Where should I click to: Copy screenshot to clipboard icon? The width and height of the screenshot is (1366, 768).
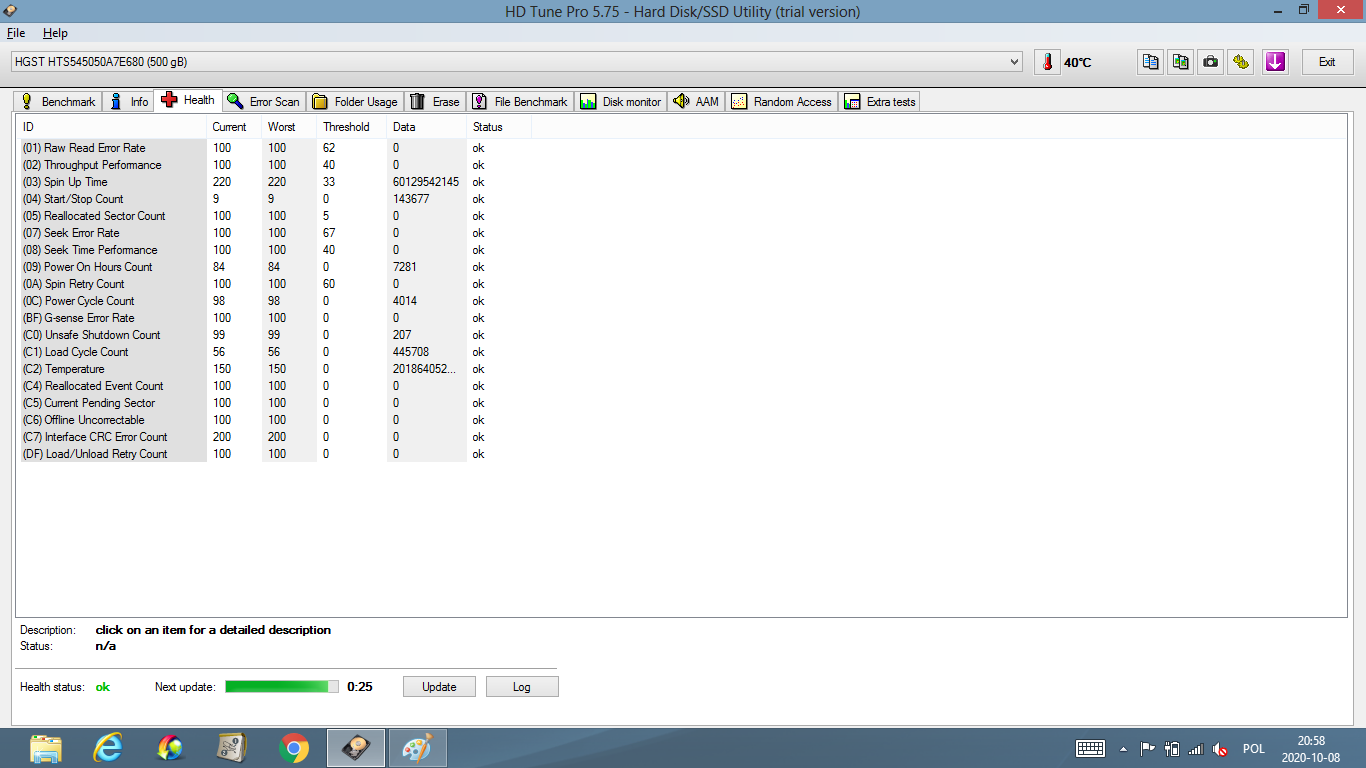1181,62
